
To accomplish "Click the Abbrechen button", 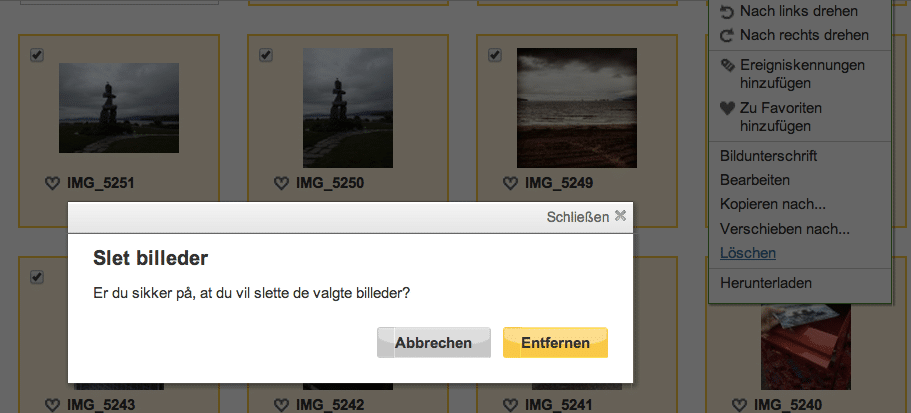I will pos(433,343).
